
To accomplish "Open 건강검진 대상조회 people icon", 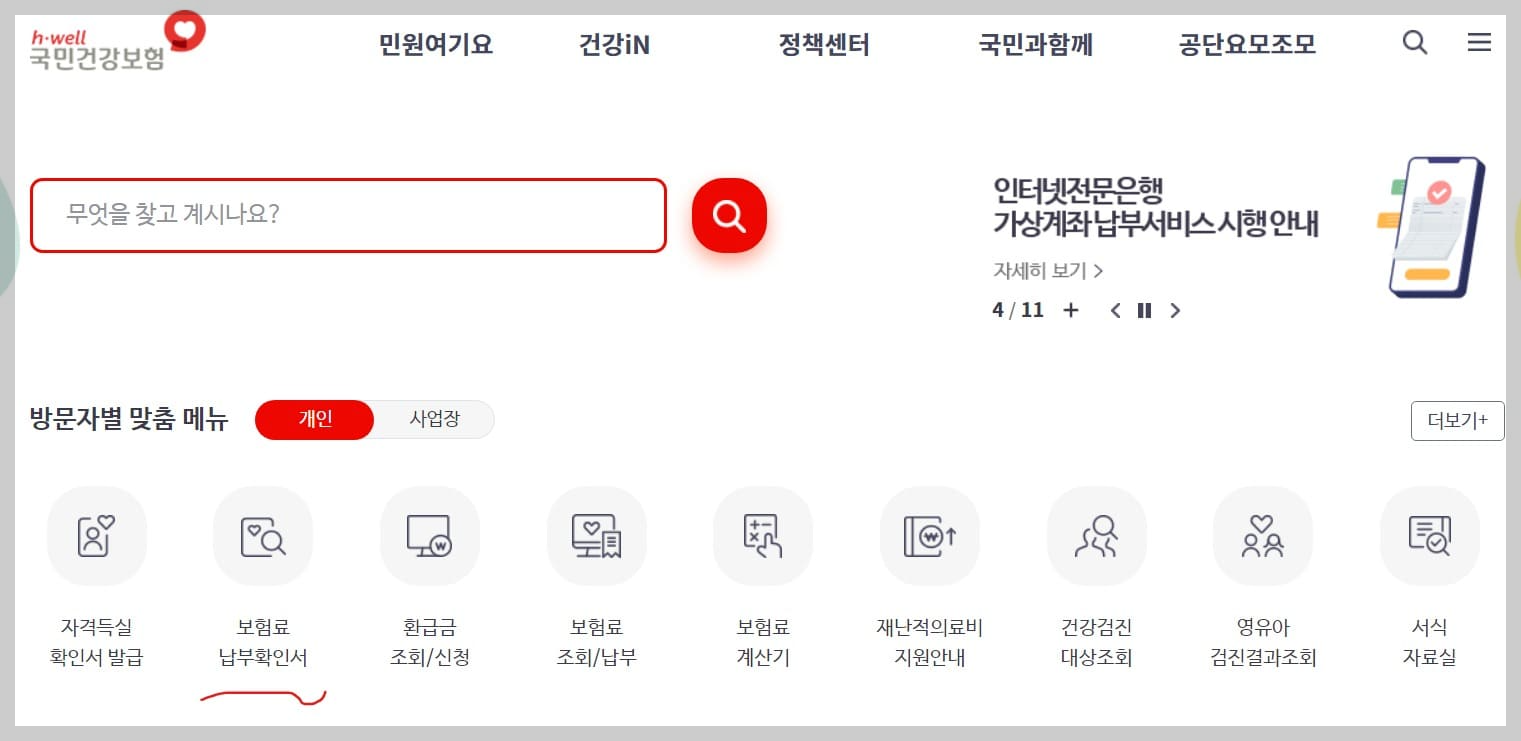I will (x=1096, y=536).
